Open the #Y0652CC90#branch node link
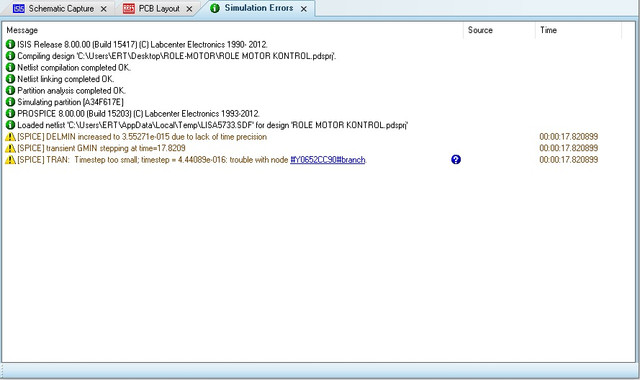Viewport: 640px width, 380px height. (328, 160)
